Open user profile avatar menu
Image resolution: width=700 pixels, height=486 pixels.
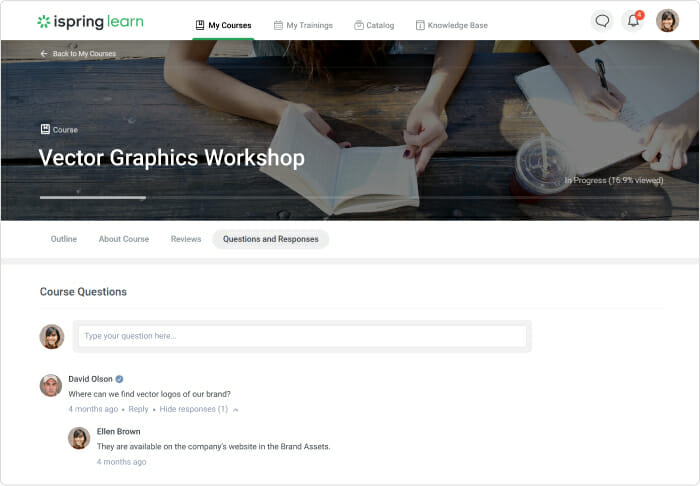click(667, 21)
